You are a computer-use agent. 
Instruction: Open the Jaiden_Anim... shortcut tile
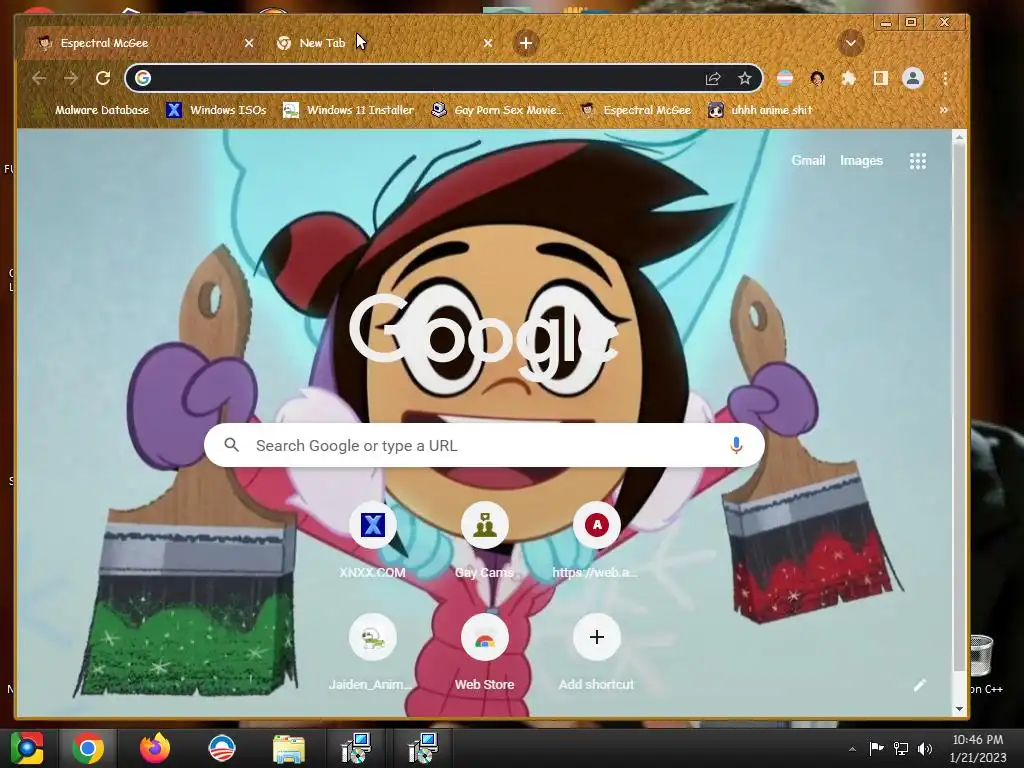[x=372, y=652]
